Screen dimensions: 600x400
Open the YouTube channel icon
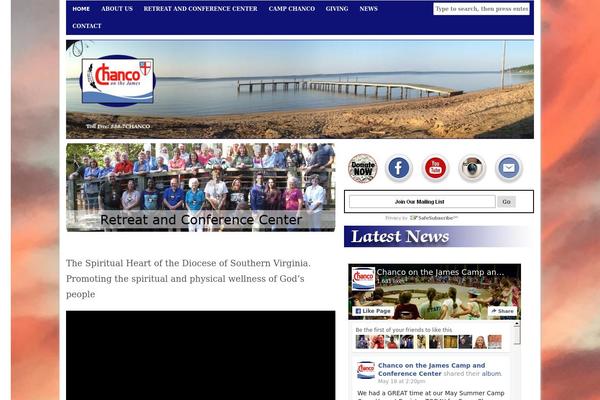click(x=436, y=168)
